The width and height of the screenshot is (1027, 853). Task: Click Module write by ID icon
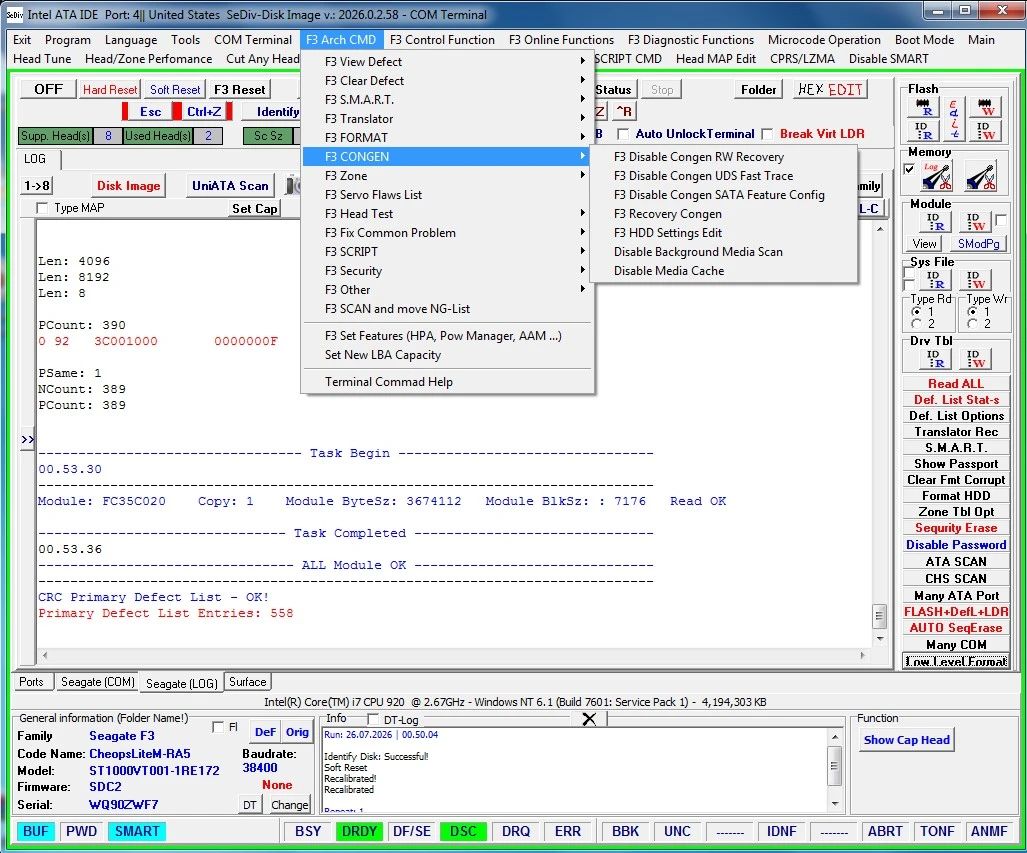click(x=975, y=222)
